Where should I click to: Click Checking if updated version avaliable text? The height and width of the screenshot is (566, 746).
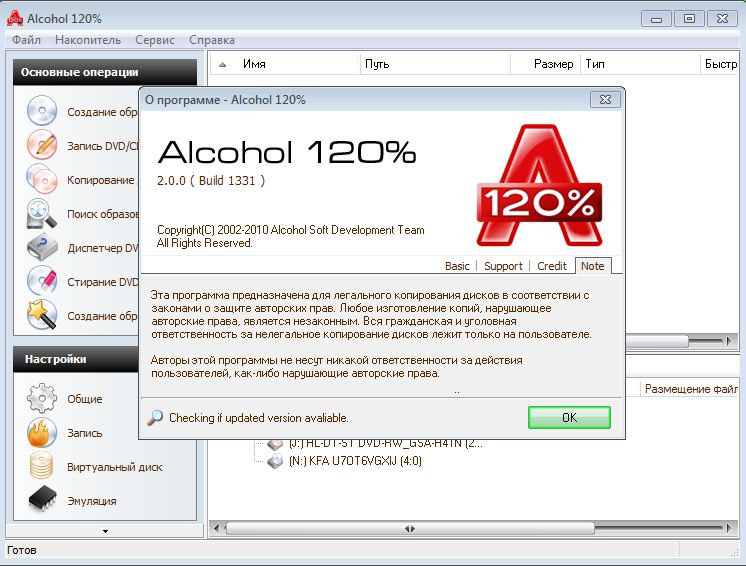259,418
